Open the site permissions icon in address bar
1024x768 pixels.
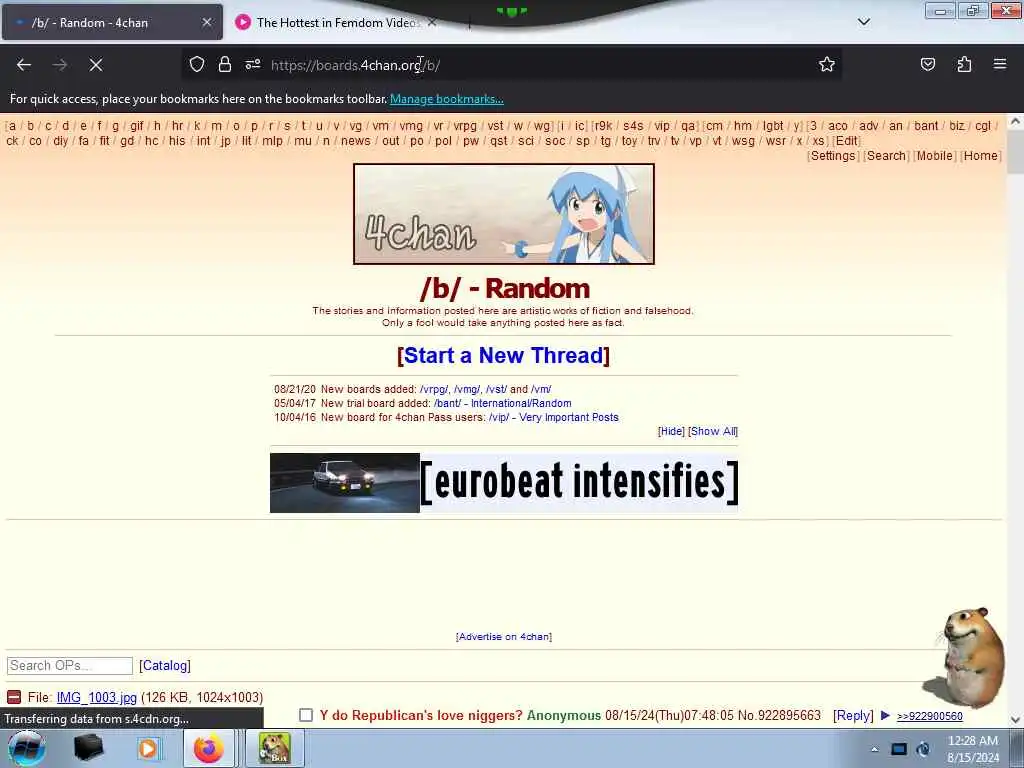pos(253,64)
